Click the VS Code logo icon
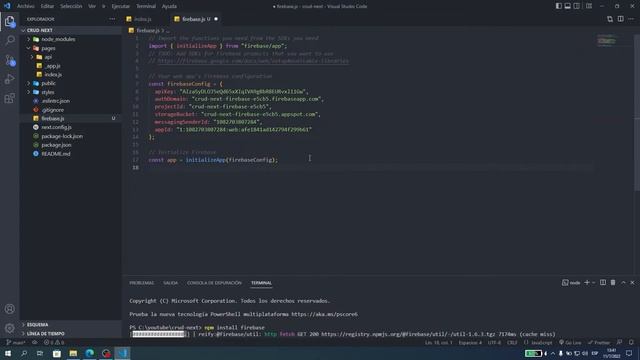 pyautogui.click(x=7, y=6)
